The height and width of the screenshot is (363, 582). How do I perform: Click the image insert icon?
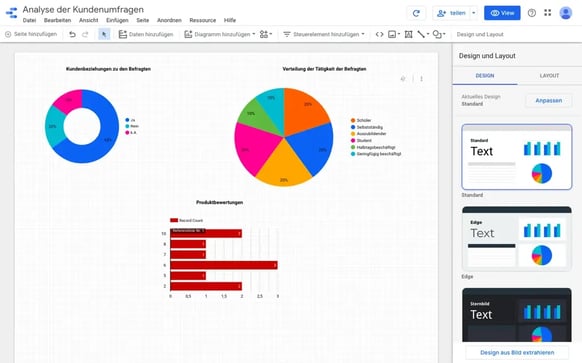click(x=392, y=35)
